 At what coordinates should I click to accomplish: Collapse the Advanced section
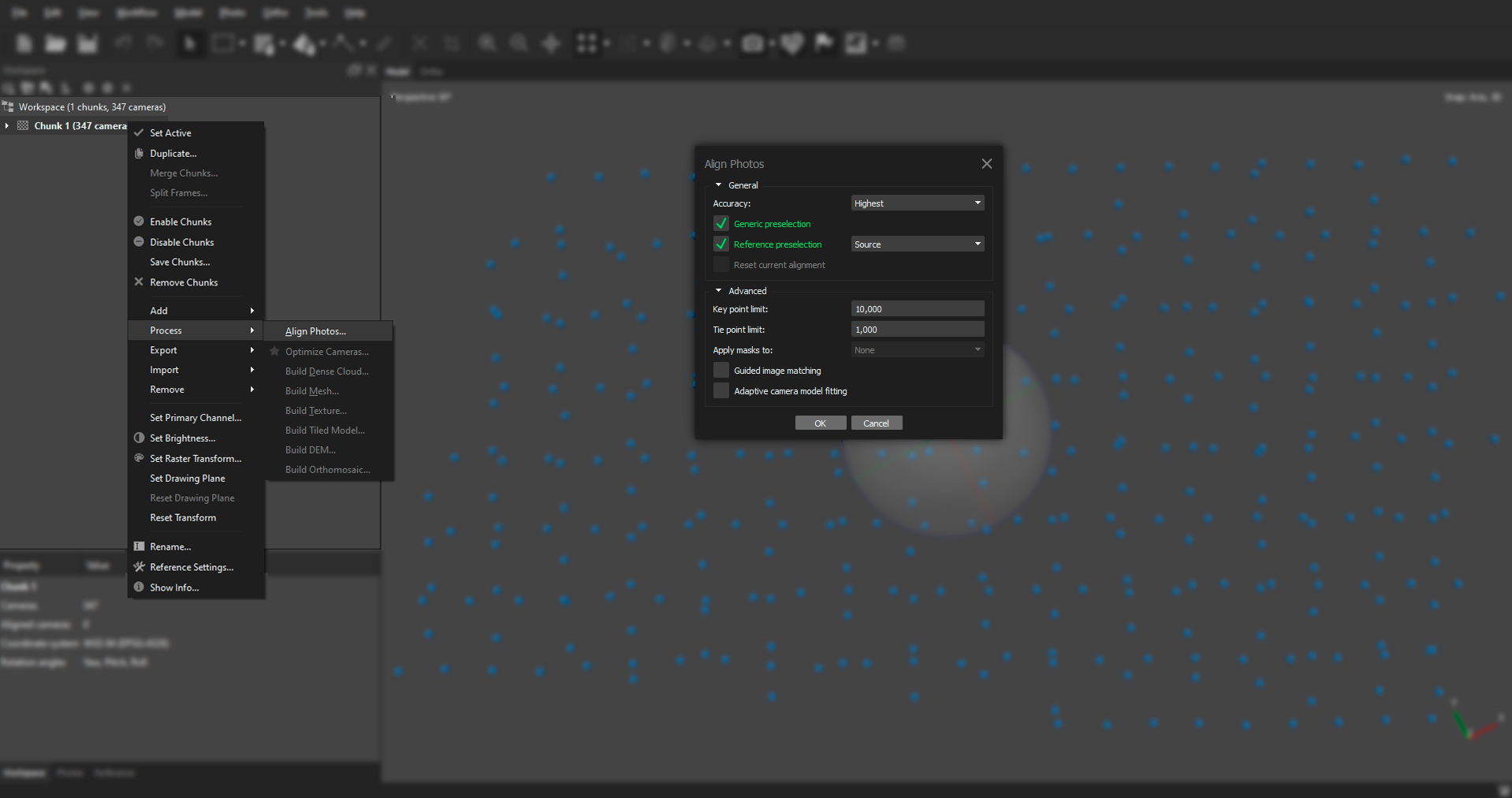tap(719, 291)
